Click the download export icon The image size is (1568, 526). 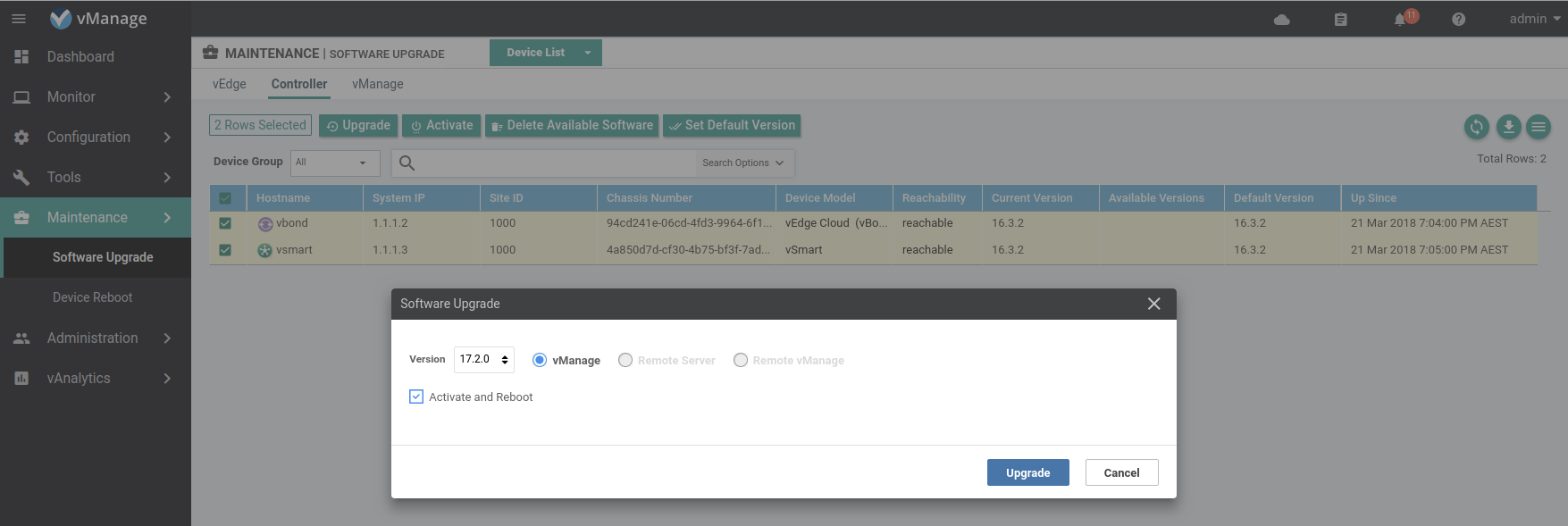[x=1508, y=127]
